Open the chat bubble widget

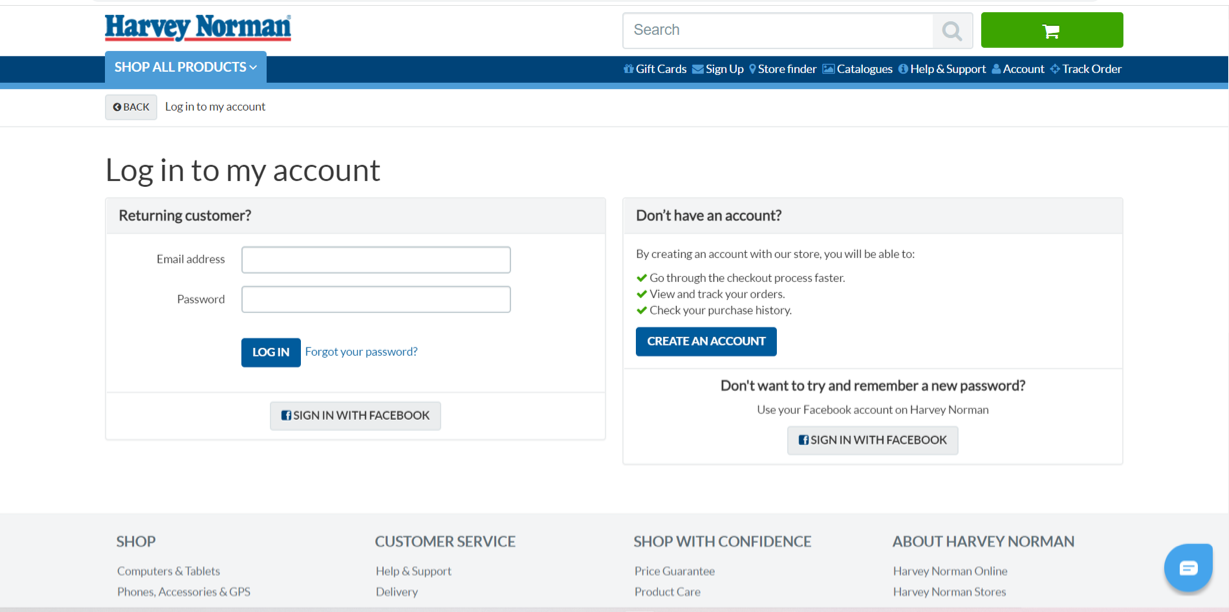tap(1188, 568)
